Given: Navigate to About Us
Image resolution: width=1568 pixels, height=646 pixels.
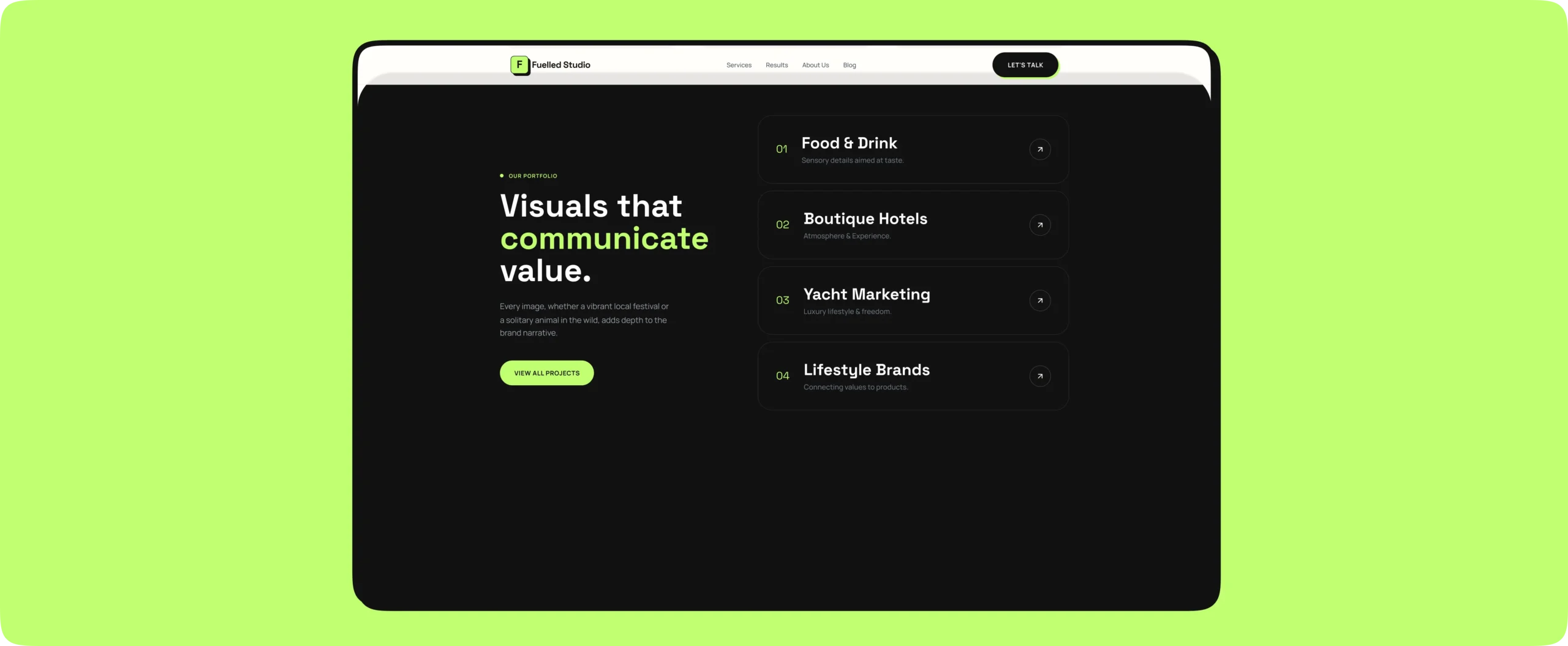Looking at the screenshot, I should coord(815,65).
